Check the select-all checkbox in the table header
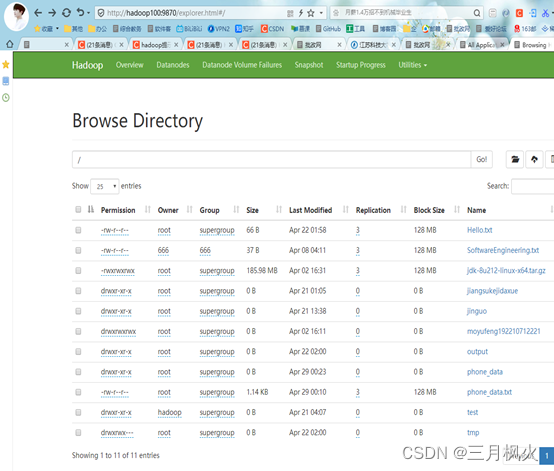Viewport: 554px width, 471px height. tap(78, 210)
